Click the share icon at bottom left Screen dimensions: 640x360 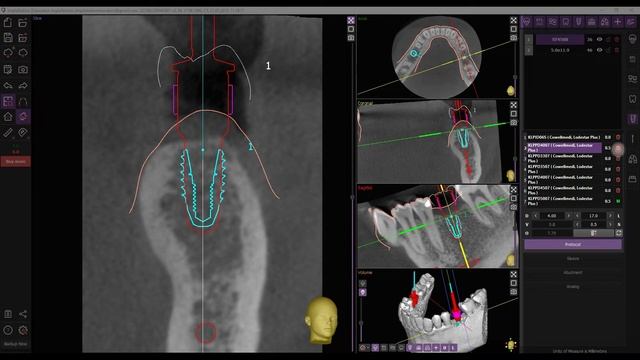point(23,314)
